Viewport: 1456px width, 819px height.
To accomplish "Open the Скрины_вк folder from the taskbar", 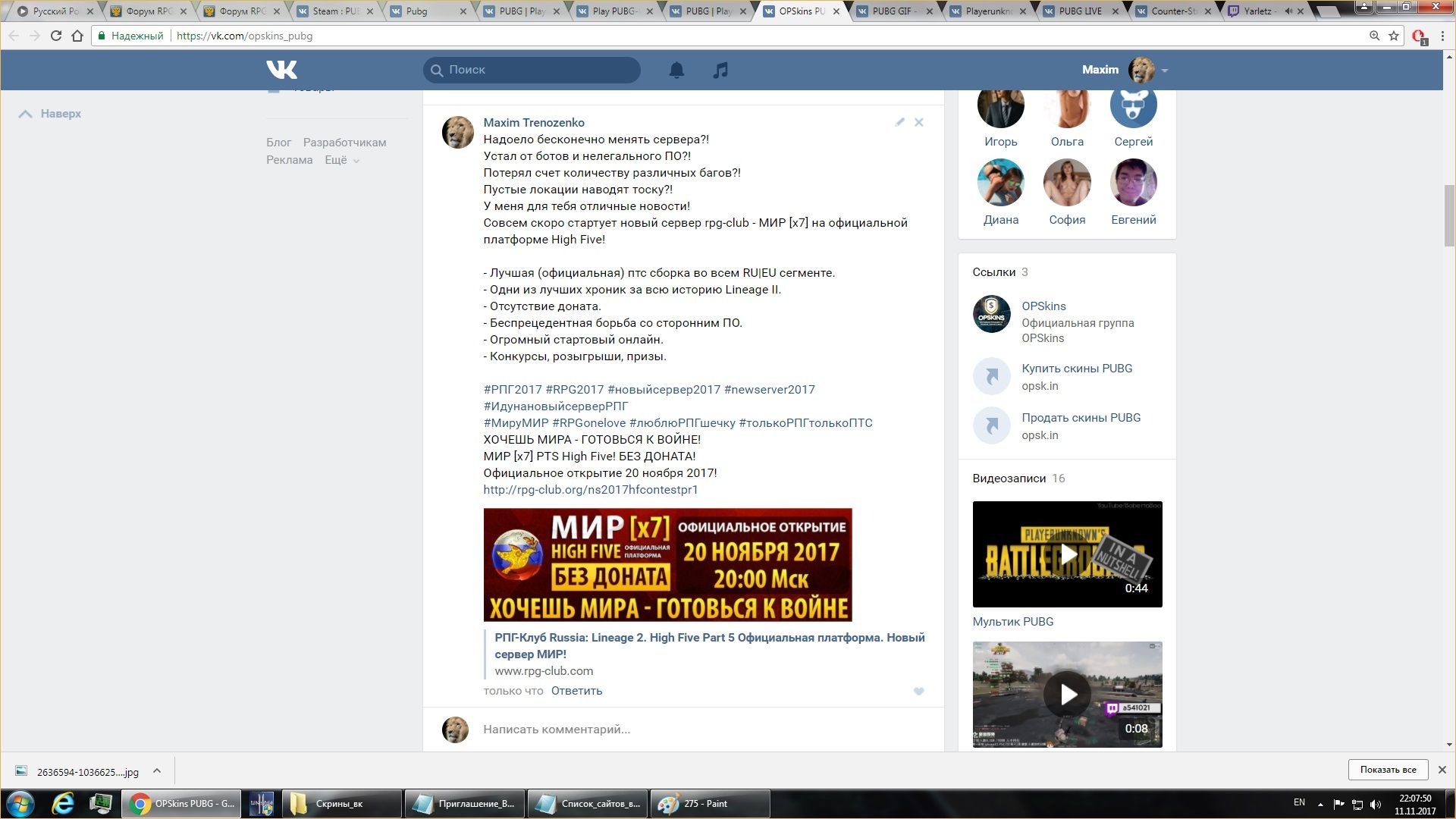I will (x=341, y=804).
